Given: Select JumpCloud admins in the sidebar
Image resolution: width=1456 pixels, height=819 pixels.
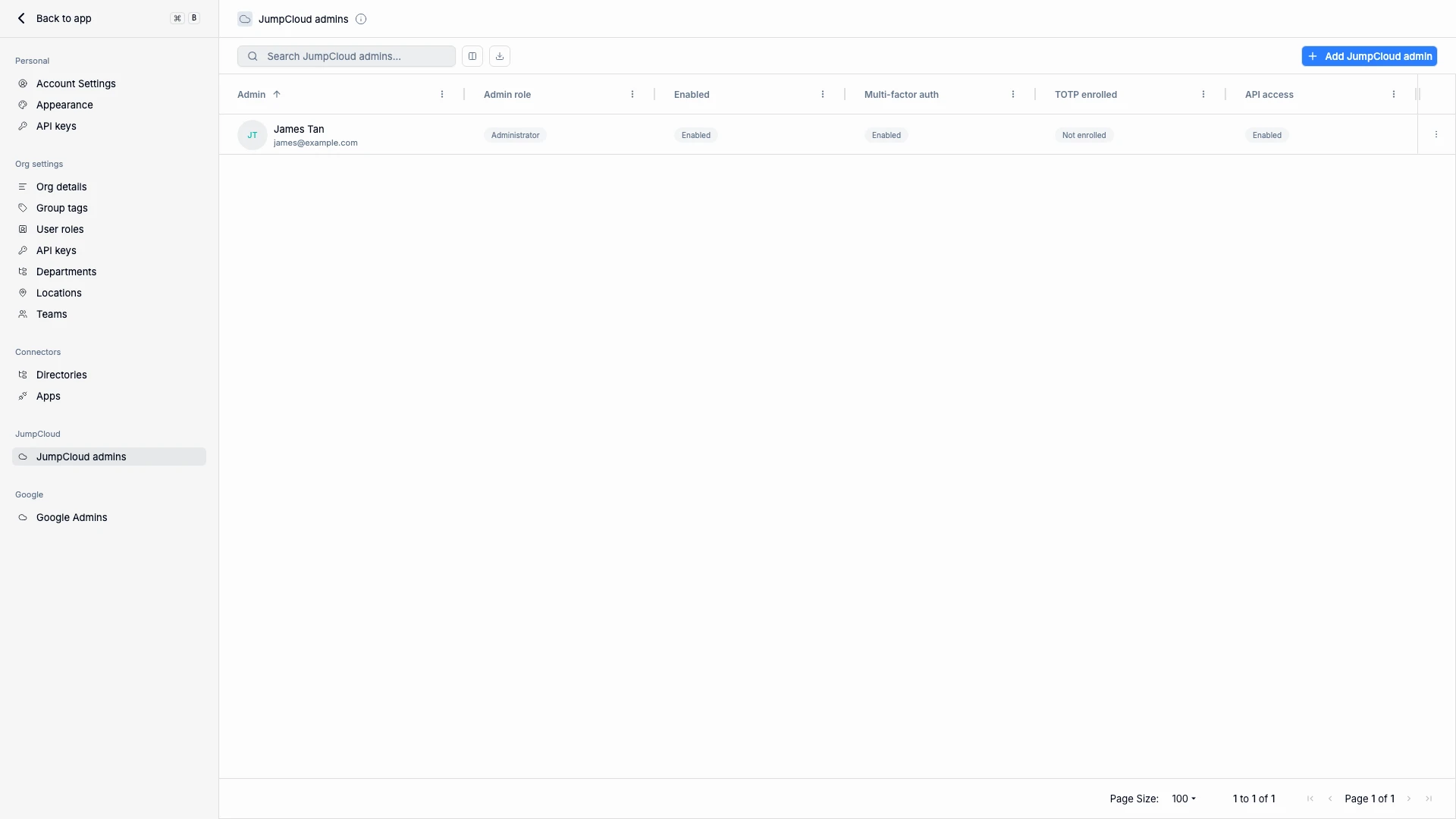Looking at the screenshot, I should tap(81, 457).
